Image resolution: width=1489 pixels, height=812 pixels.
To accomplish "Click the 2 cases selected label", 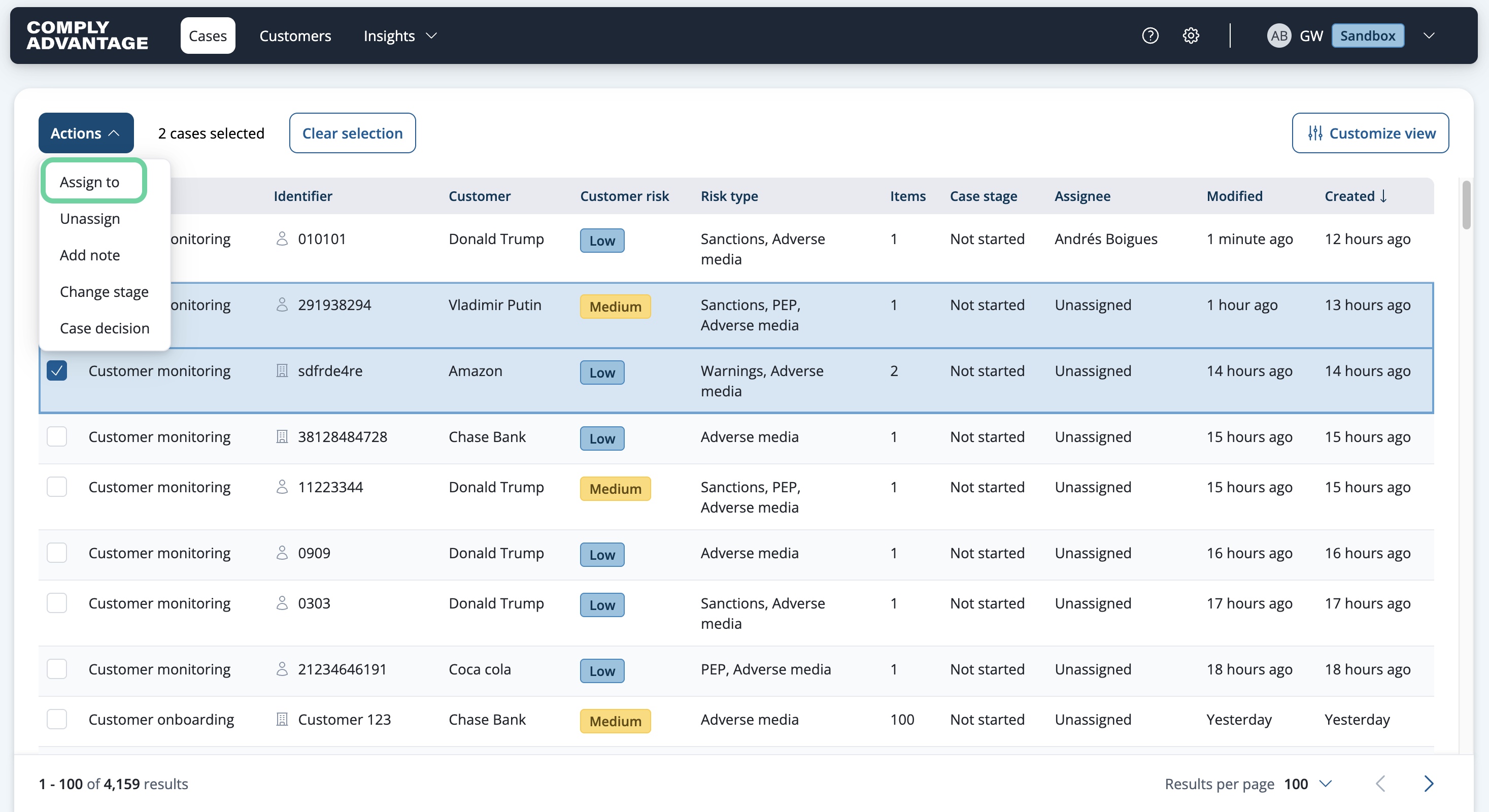I will [212, 133].
